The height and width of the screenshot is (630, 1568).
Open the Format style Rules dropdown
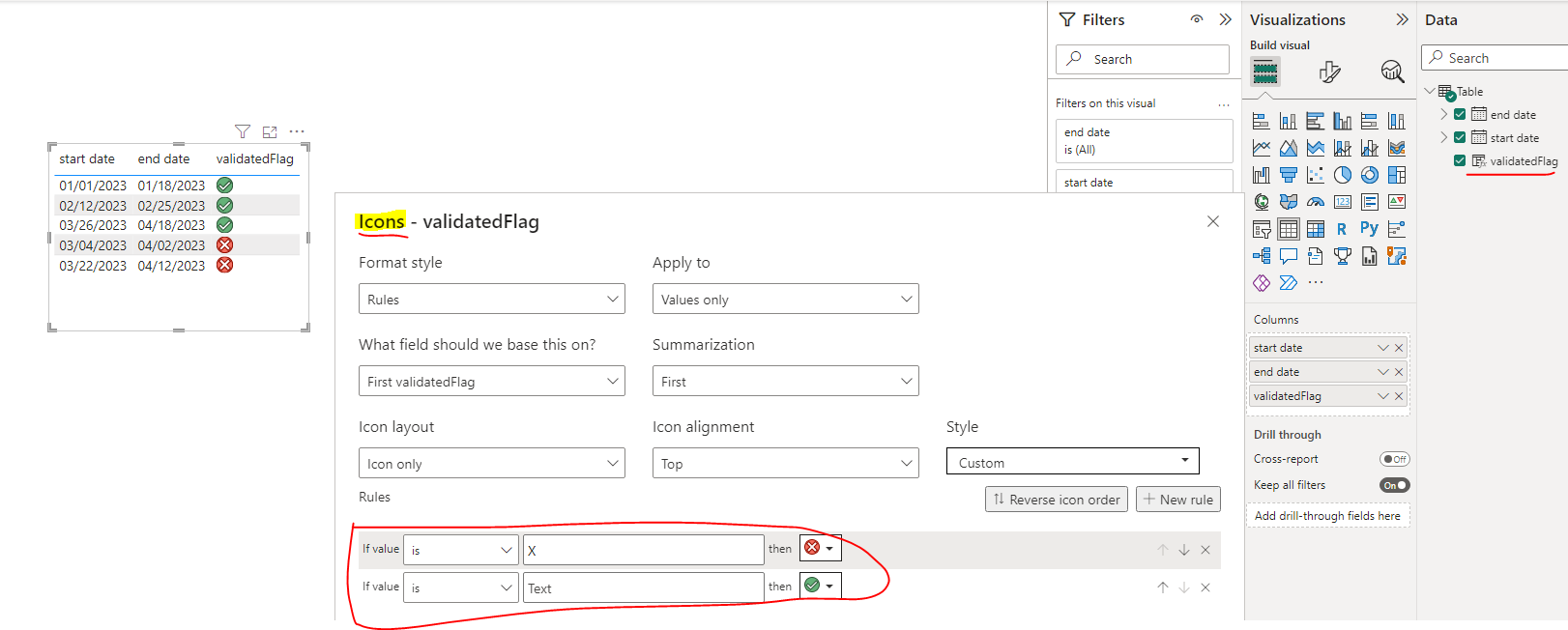pos(492,300)
